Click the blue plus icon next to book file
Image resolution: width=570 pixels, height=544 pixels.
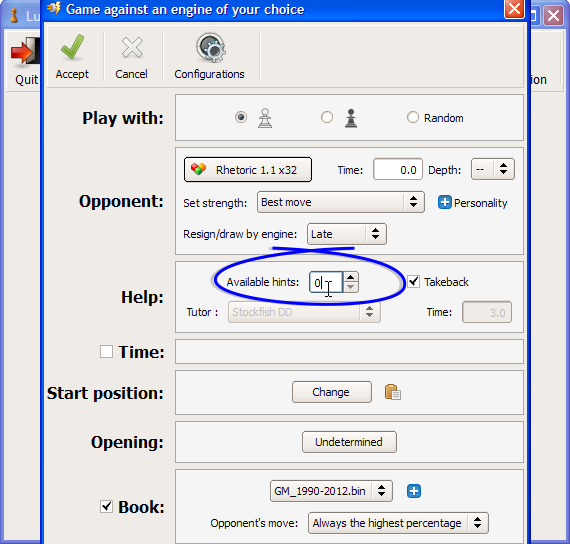pyautogui.click(x=414, y=491)
